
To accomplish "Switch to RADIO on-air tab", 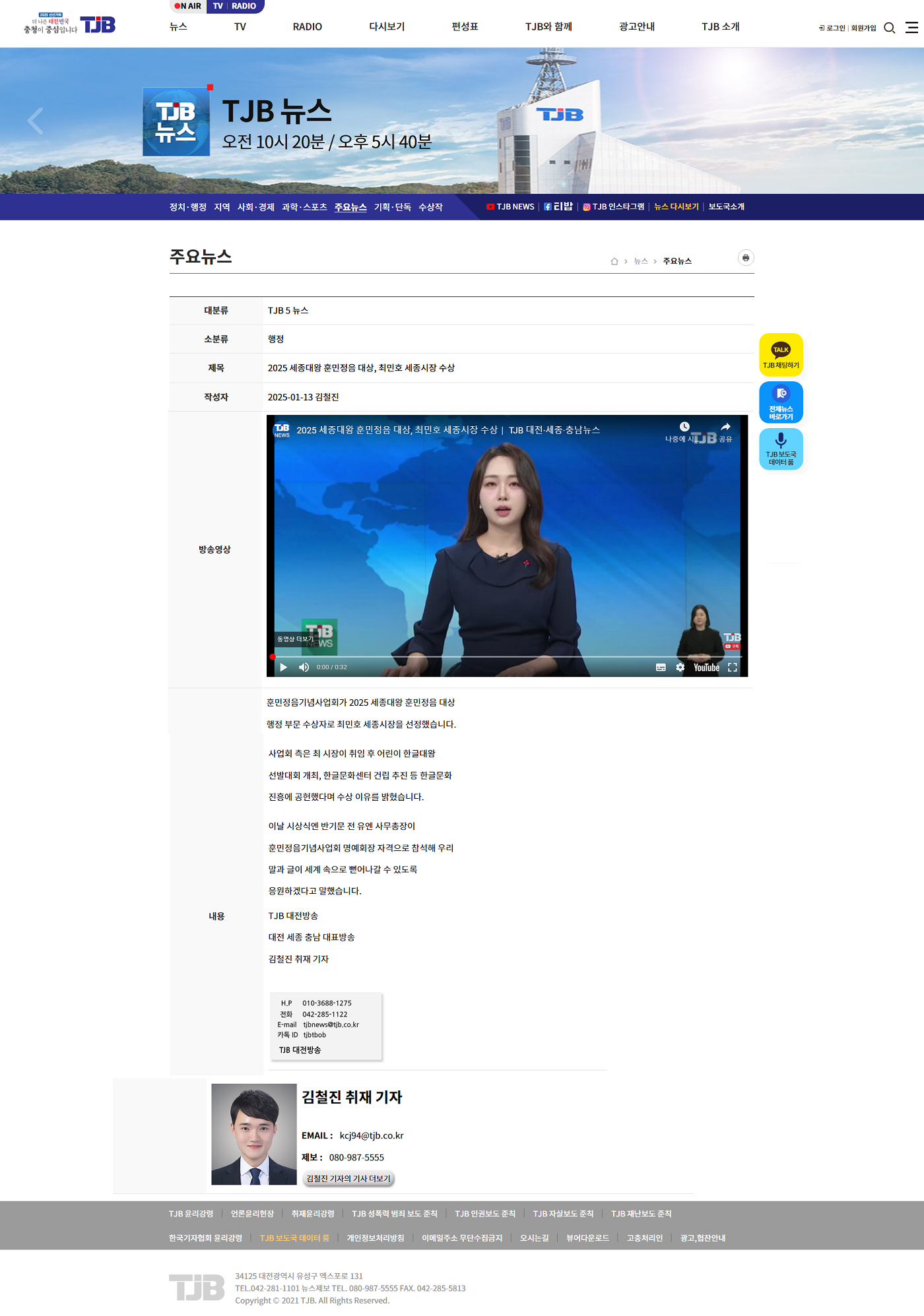I will 244,6.
